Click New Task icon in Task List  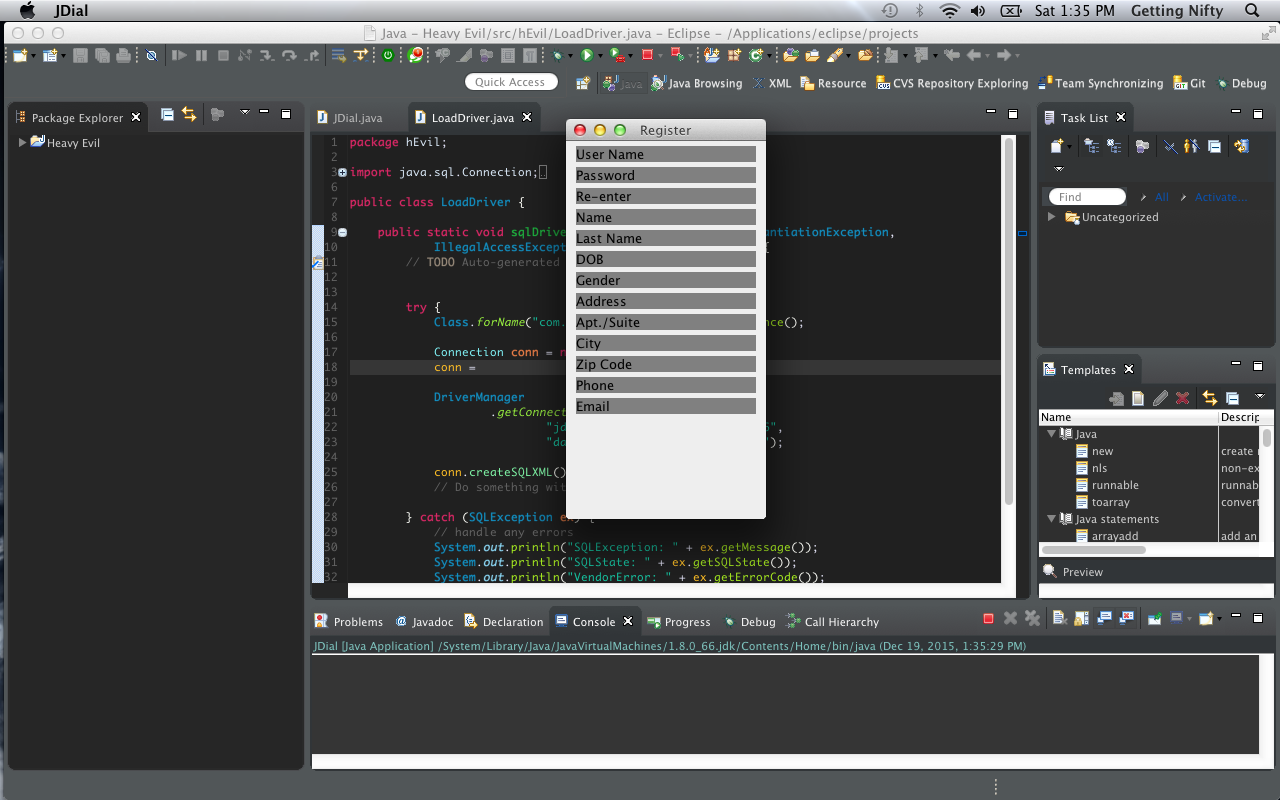click(1056, 146)
